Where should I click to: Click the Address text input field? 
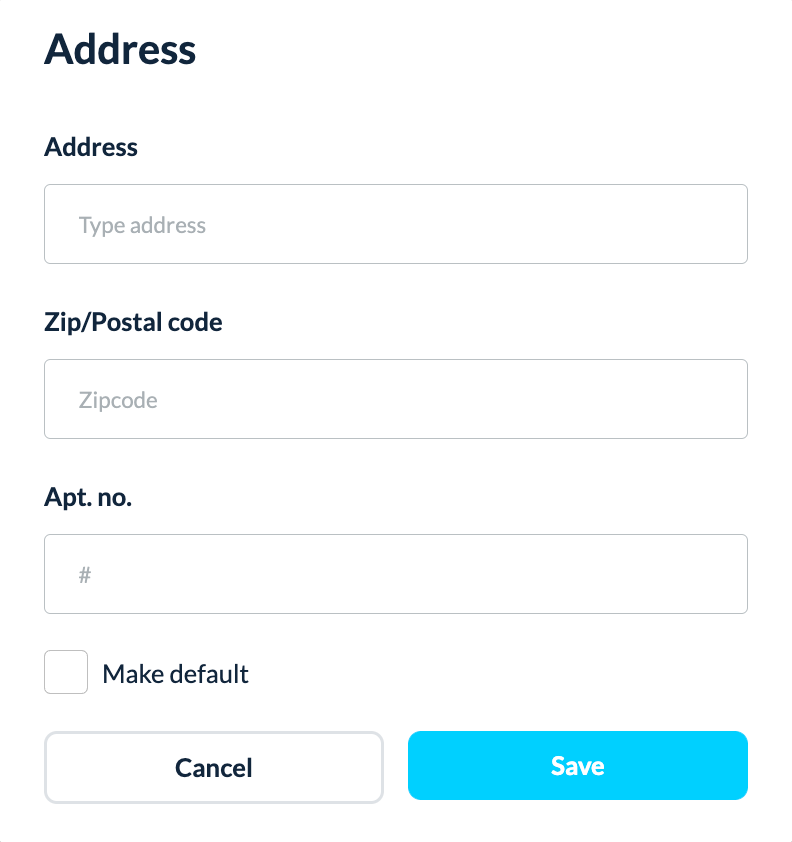click(x=395, y=224)
